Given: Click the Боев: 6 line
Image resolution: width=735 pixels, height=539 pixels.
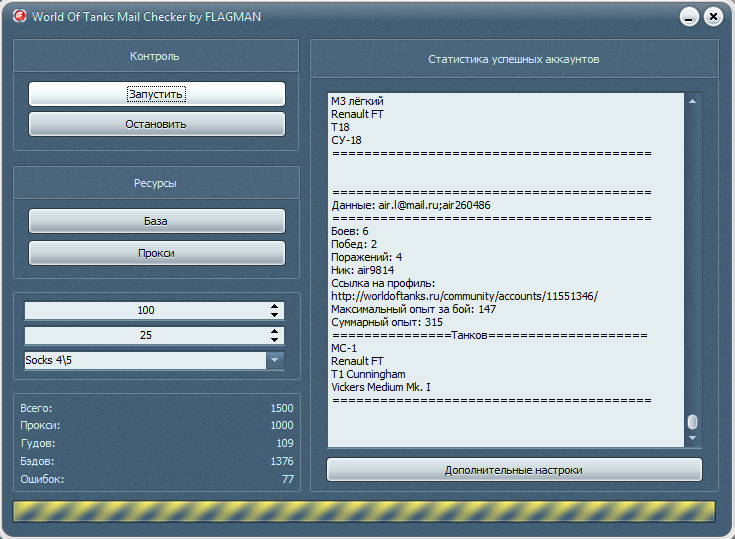Looking at the screenshot, I should [x=350, y=231].
